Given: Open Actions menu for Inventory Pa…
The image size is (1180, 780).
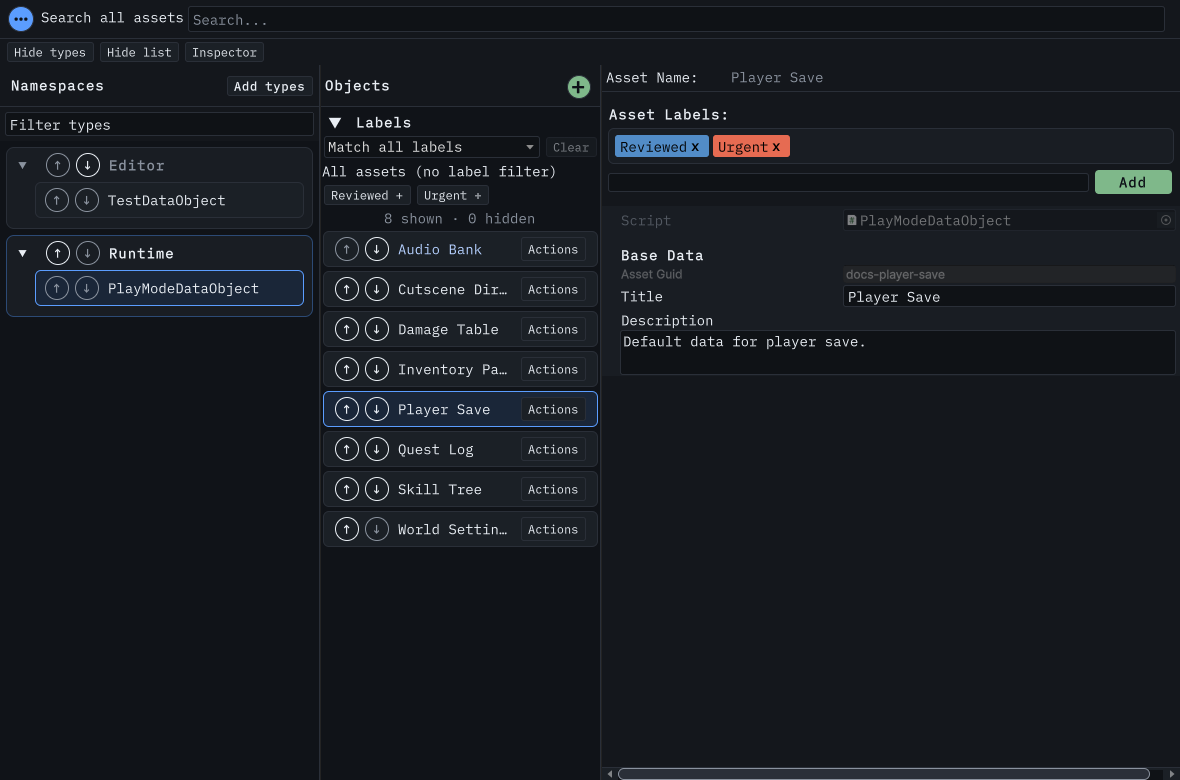Looking at the screenshot, I should click(x=553, y=369).
